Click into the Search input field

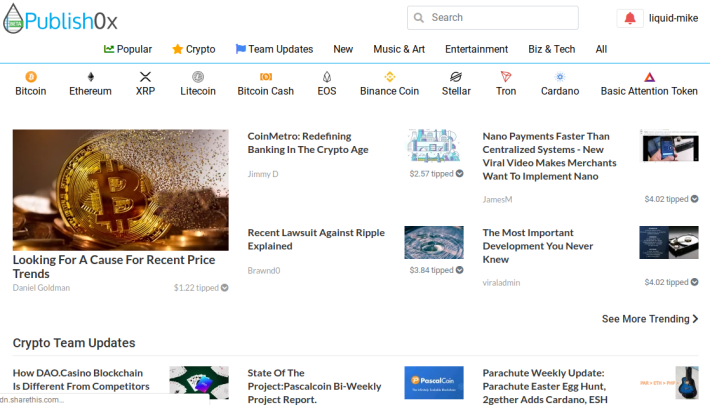(x=493, y=18)
